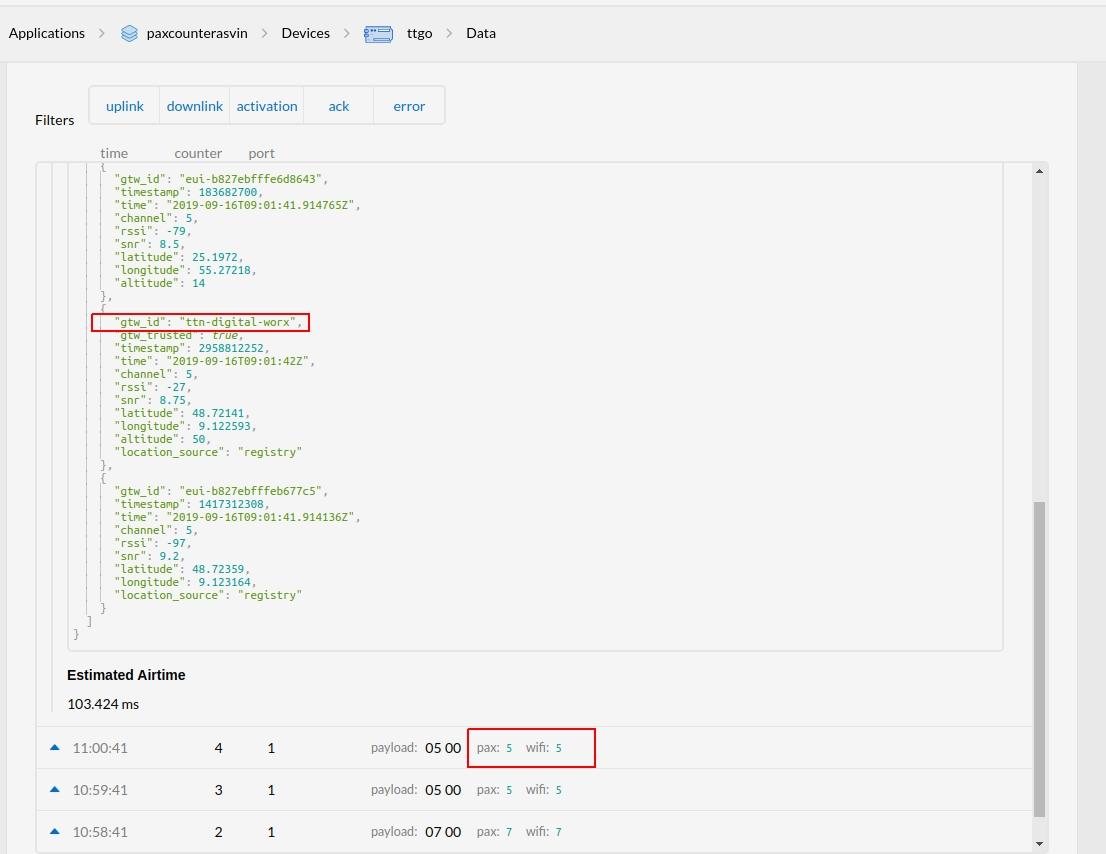Click the scroll-down arrow of the data list
The width and height of the screenshot is (1106, 854).
tap(1039, 843)
